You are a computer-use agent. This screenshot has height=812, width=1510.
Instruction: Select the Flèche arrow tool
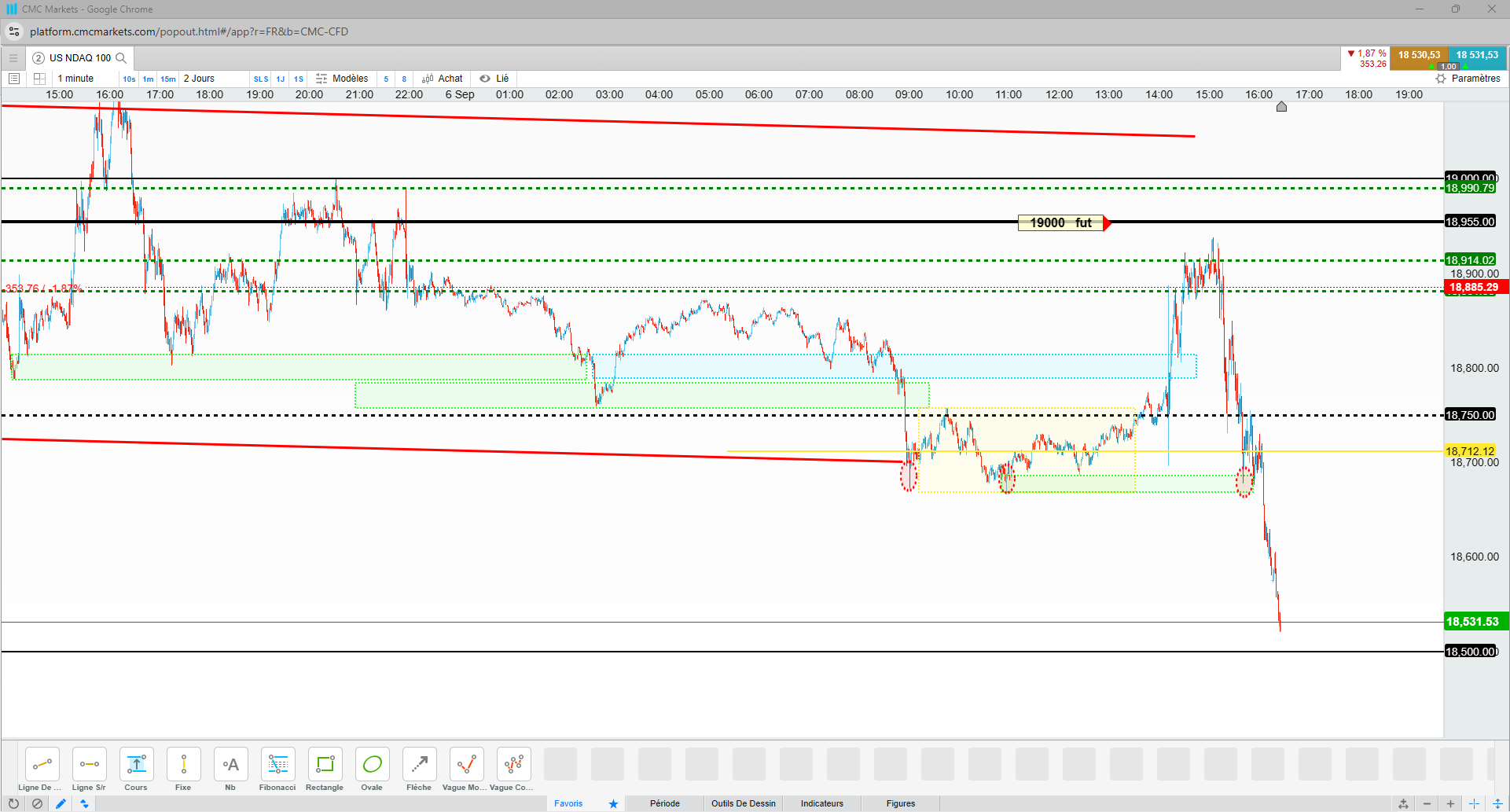(x=420, y=764)
